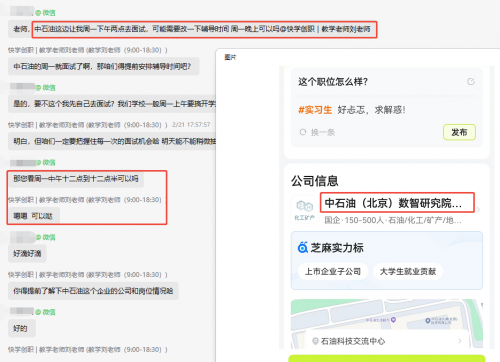Click the message 嗯嗯 可以哒
500x362 pixels.
(33, 216)
